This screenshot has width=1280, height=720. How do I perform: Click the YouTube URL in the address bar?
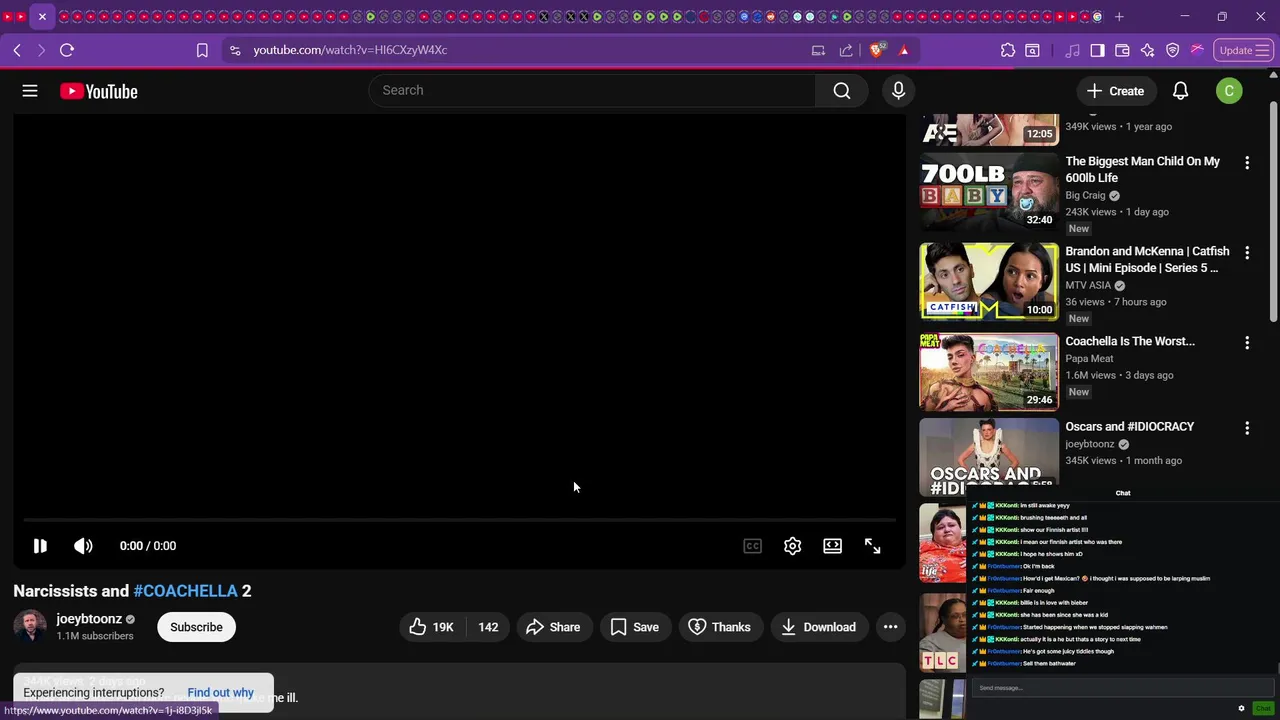pos(350,50)
